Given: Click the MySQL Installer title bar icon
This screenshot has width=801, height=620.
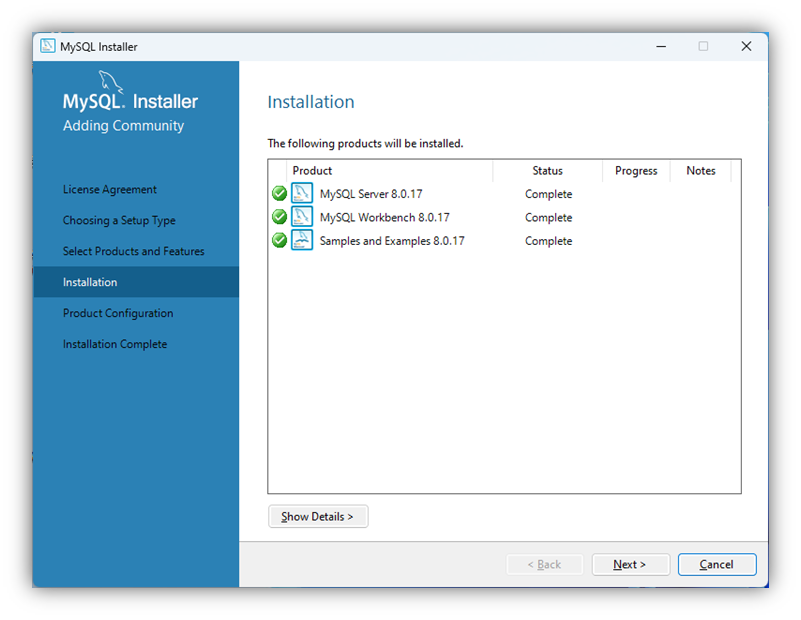Looking at the screenshot, I should pos(48,46).
